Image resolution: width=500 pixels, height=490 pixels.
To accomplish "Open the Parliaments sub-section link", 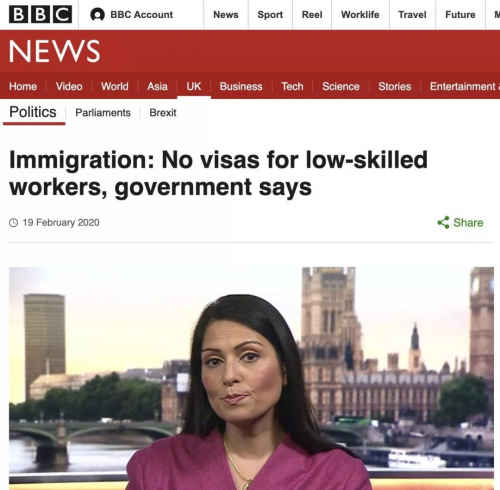I will click(x=103, y=113).
